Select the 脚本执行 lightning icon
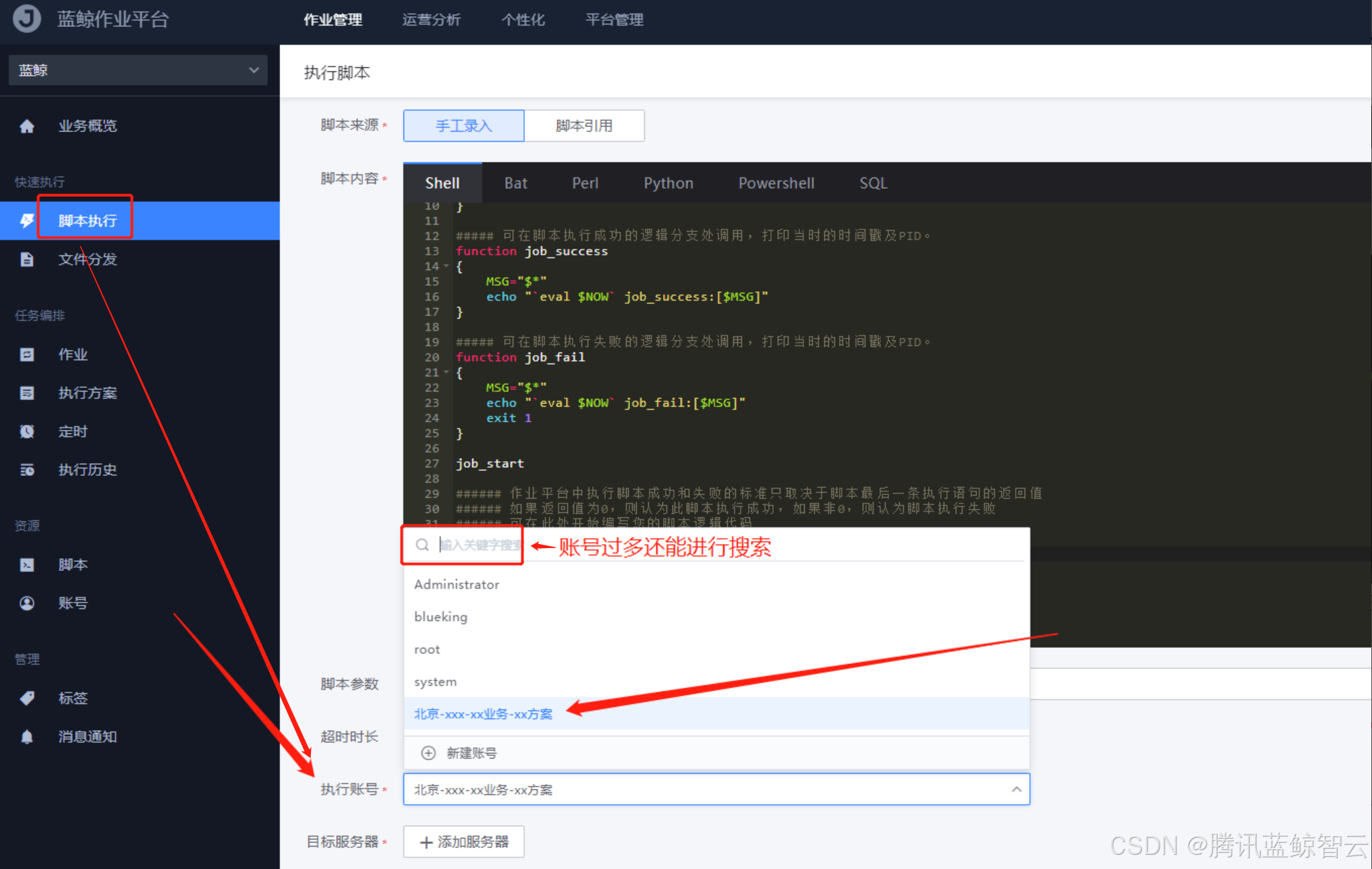Image resolution: width=1372 pixels, height=869 pixels. 27,220
